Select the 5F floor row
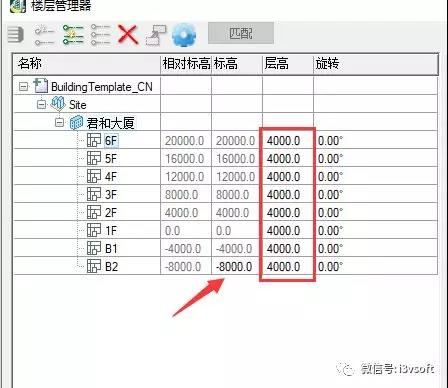The height and width of the screenshot is (388, 448). tap(225, 159)
